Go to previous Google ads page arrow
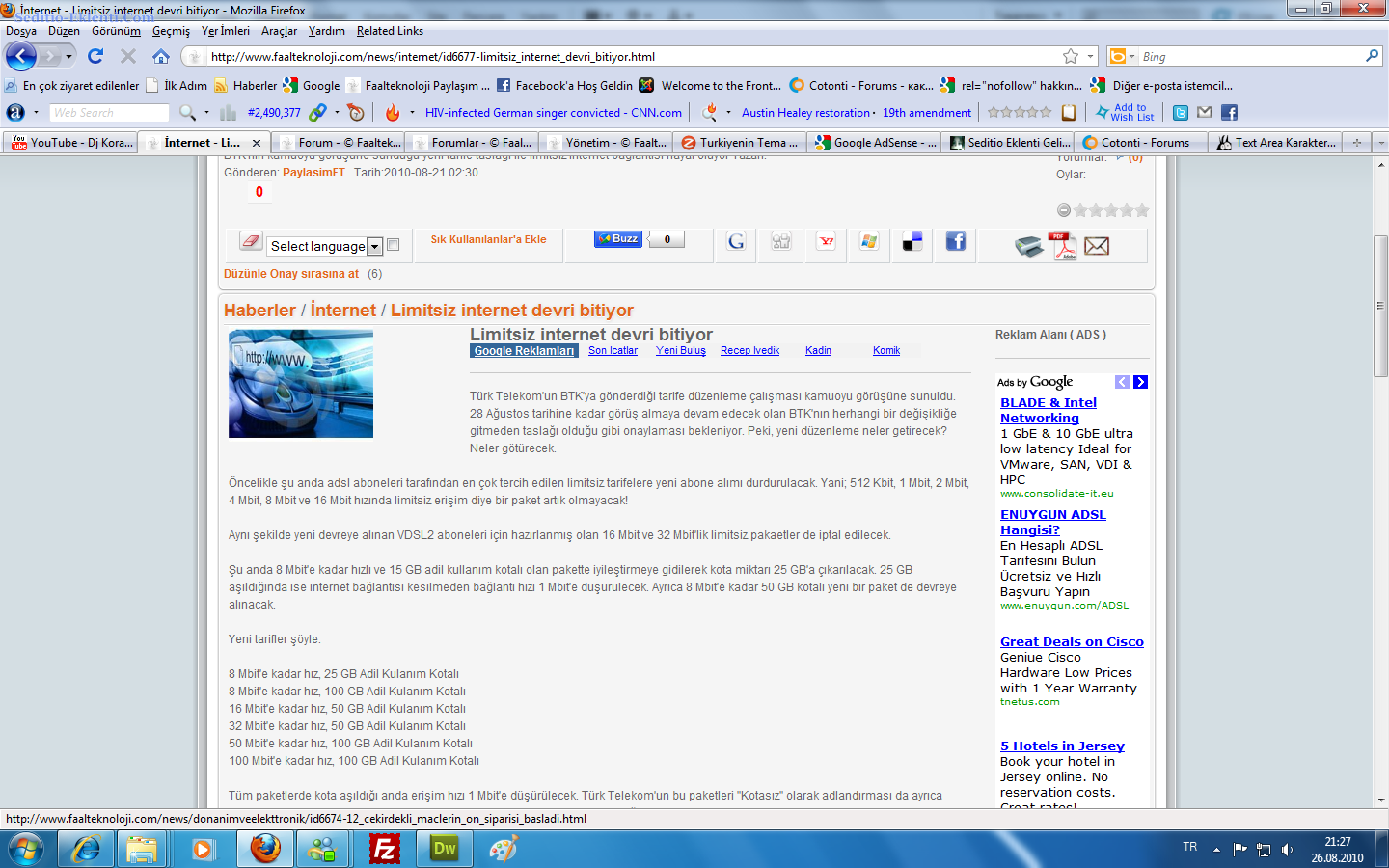Viewport: 1389px width, 868px height. click(1122, 382)
